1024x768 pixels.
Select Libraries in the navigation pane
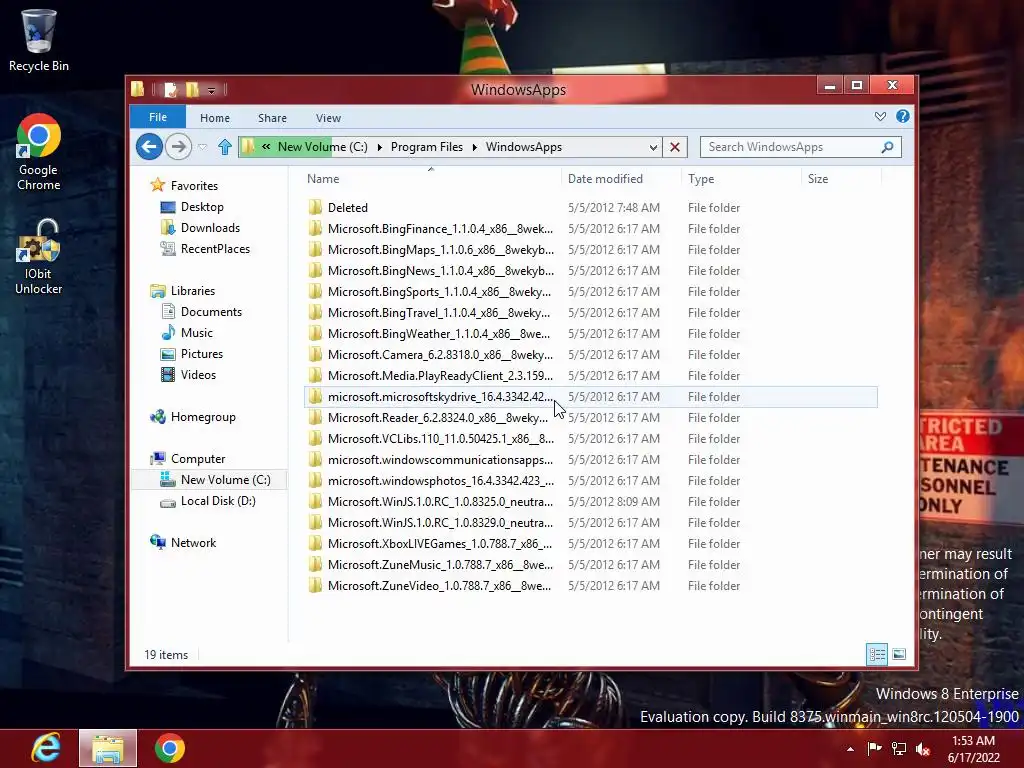193,291
